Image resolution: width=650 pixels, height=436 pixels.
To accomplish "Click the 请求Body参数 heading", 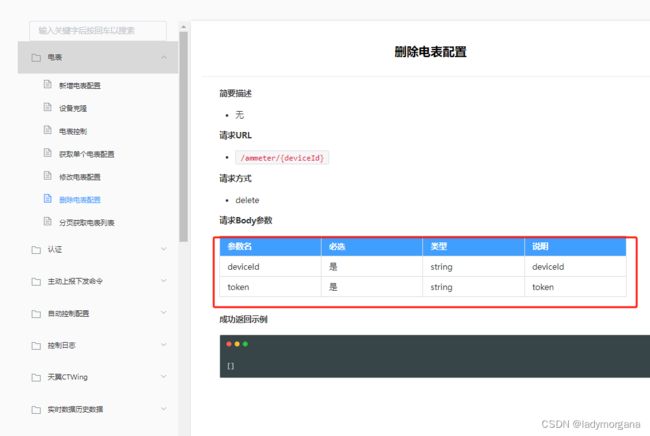I will (x=246, y=220).
